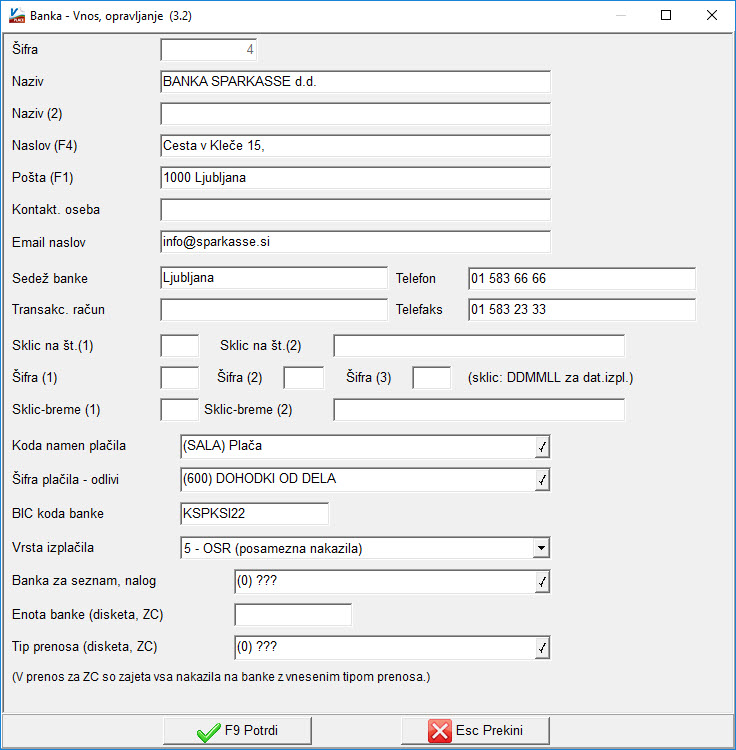Click the Naslov (F4) address field
This screenshot has height=750, width=736.
tap(355, 146)
